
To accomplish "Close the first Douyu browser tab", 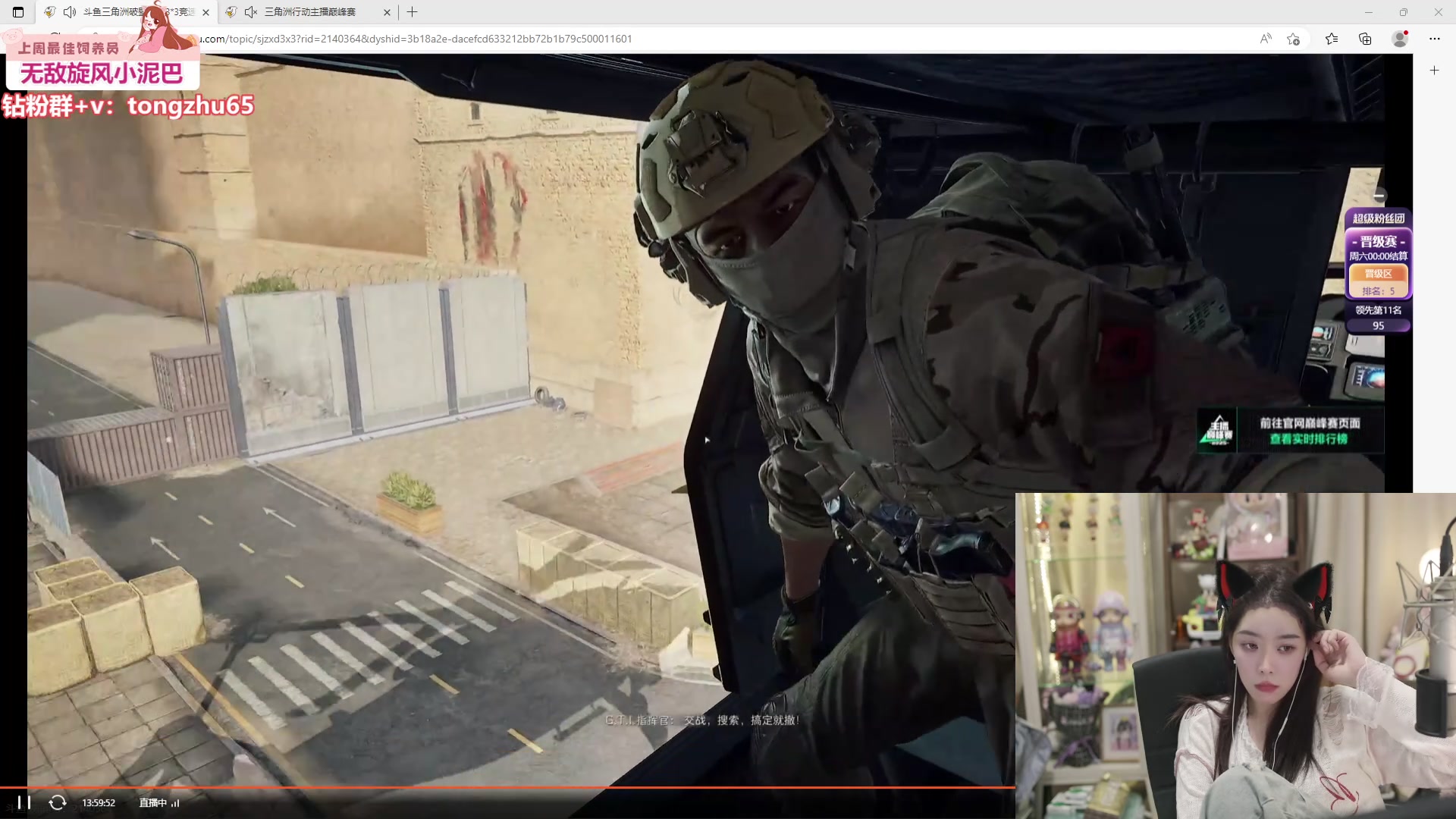I will point(206,12).
